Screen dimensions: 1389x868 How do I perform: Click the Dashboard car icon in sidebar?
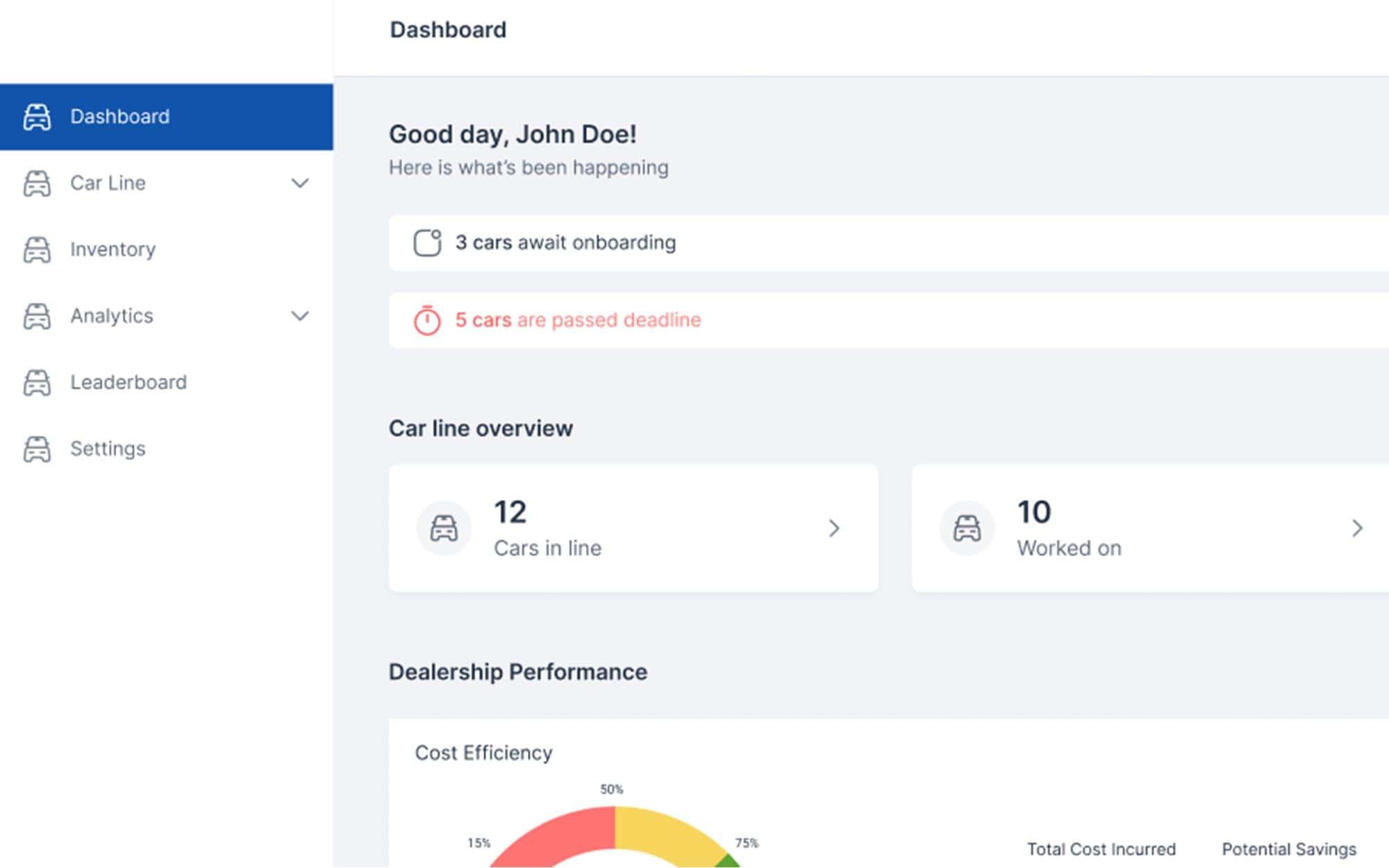(x=37, y=117)
